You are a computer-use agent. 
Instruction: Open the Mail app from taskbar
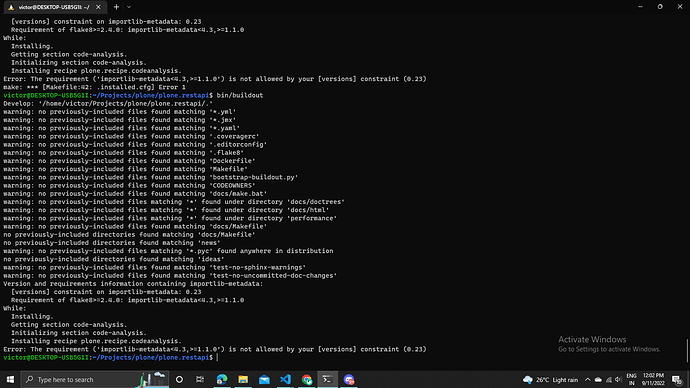(x=264, y=379)
